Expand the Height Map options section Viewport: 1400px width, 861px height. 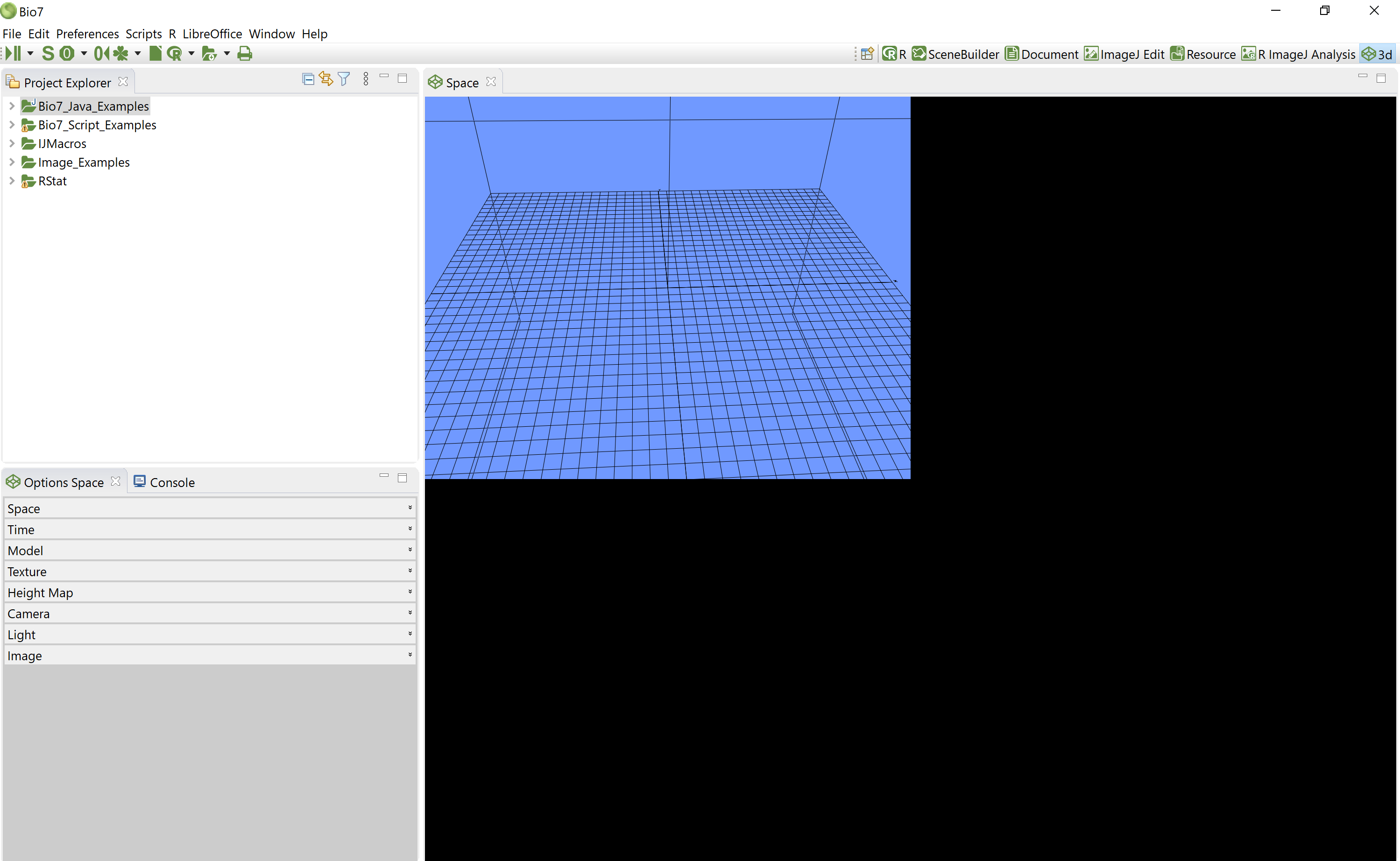coord(210,592)
